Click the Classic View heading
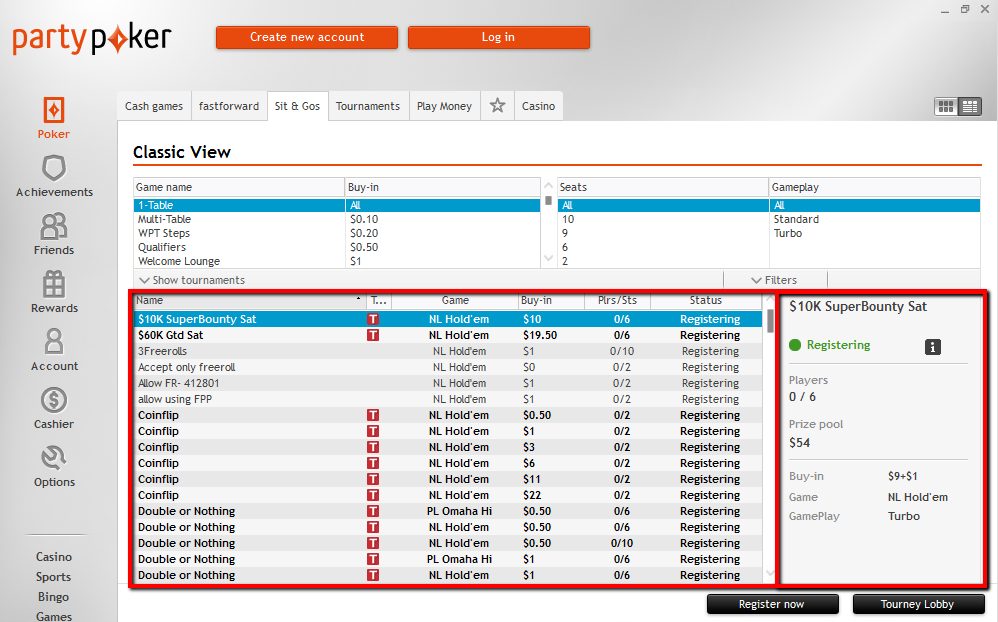998x622 pixels. [182, 152]
